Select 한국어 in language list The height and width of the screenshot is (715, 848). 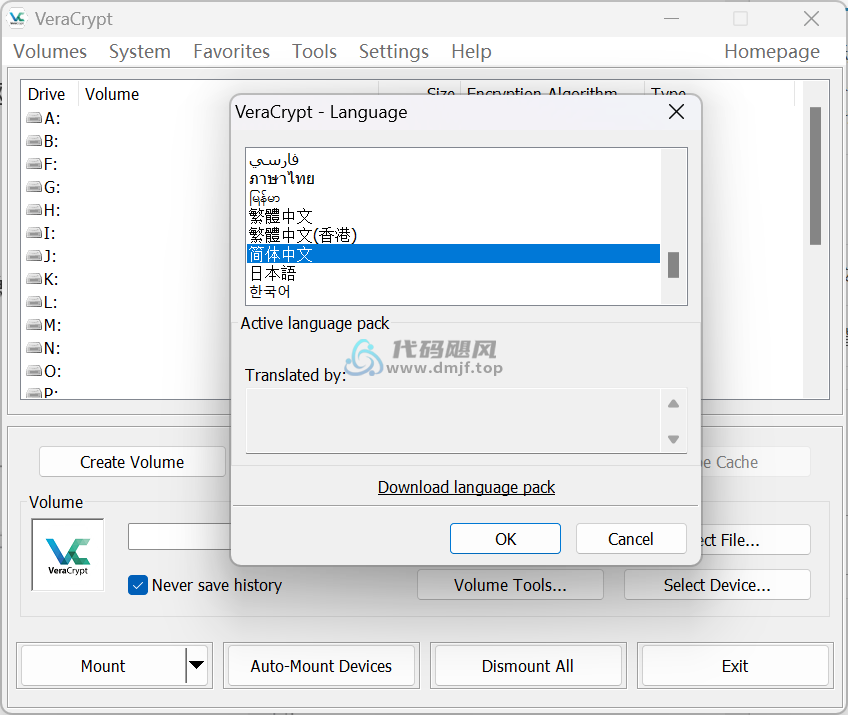tap(453, 292)
